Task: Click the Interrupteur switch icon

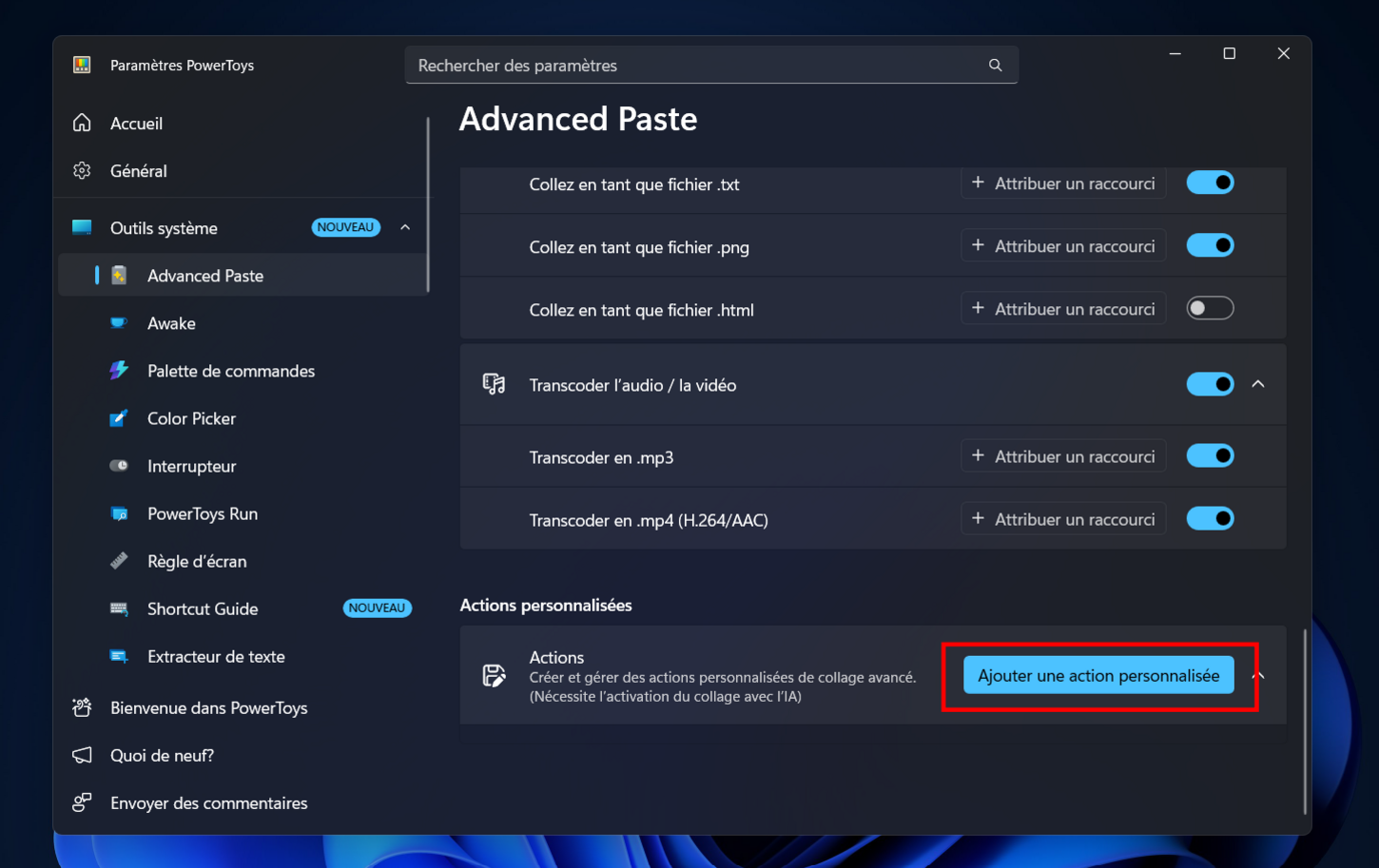Action: [x=119, y=466]
